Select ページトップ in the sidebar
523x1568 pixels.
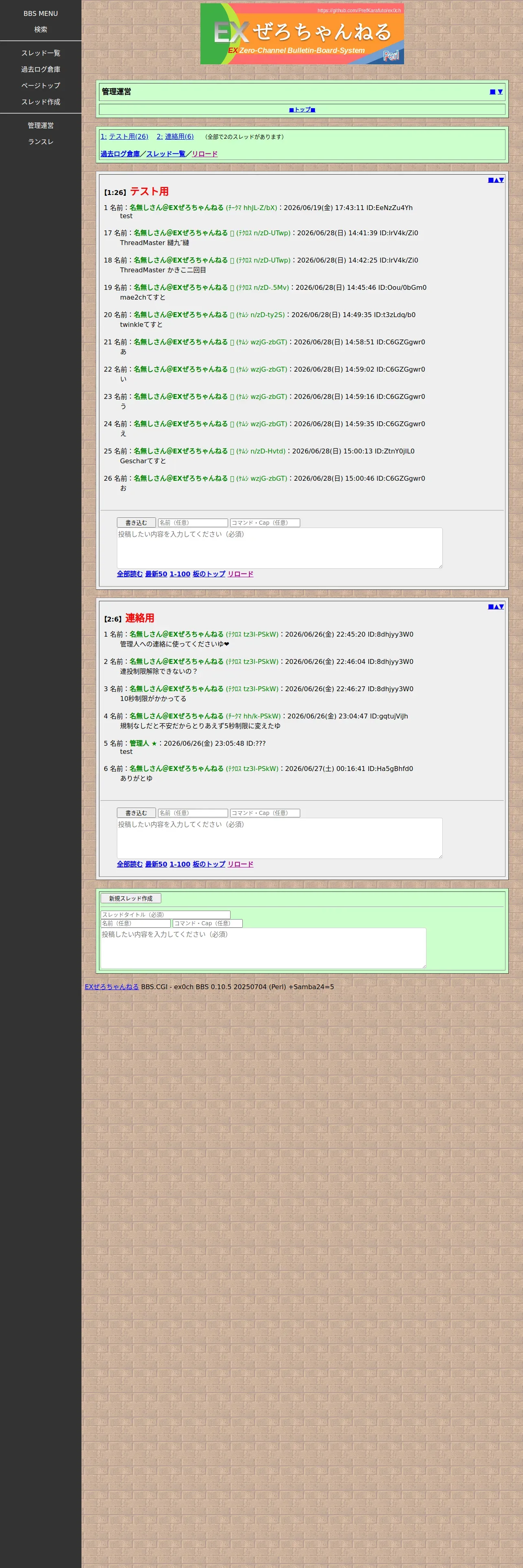pyautogui.click(x=41, y=85)
